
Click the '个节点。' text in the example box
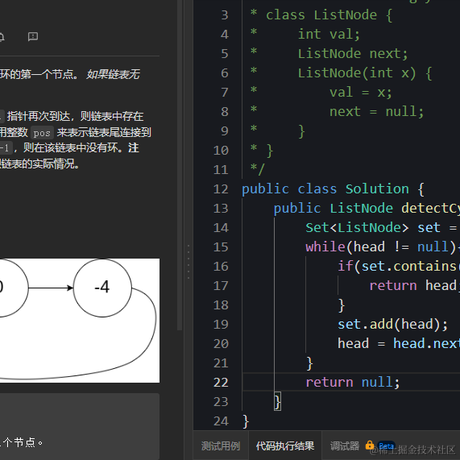coord(23,443)
